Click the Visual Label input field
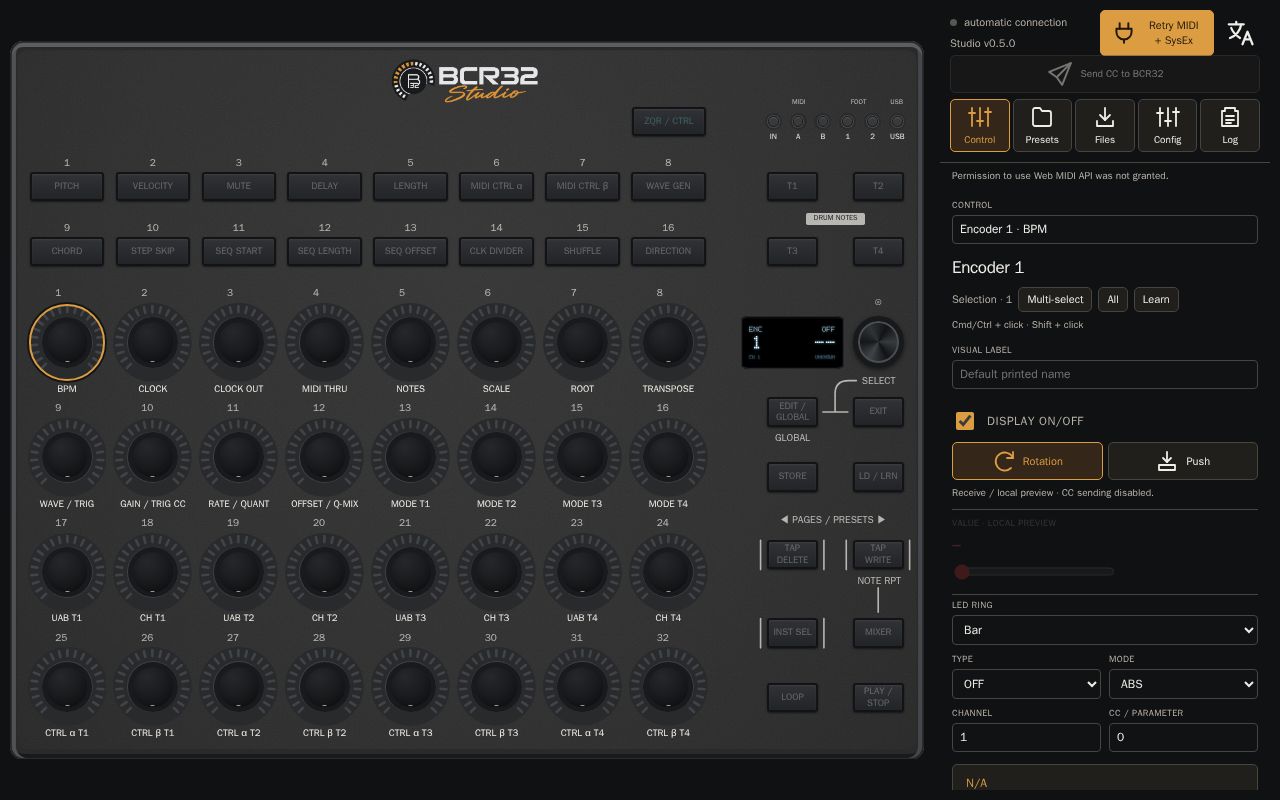1280x800 pixels. pos(1105,374)
